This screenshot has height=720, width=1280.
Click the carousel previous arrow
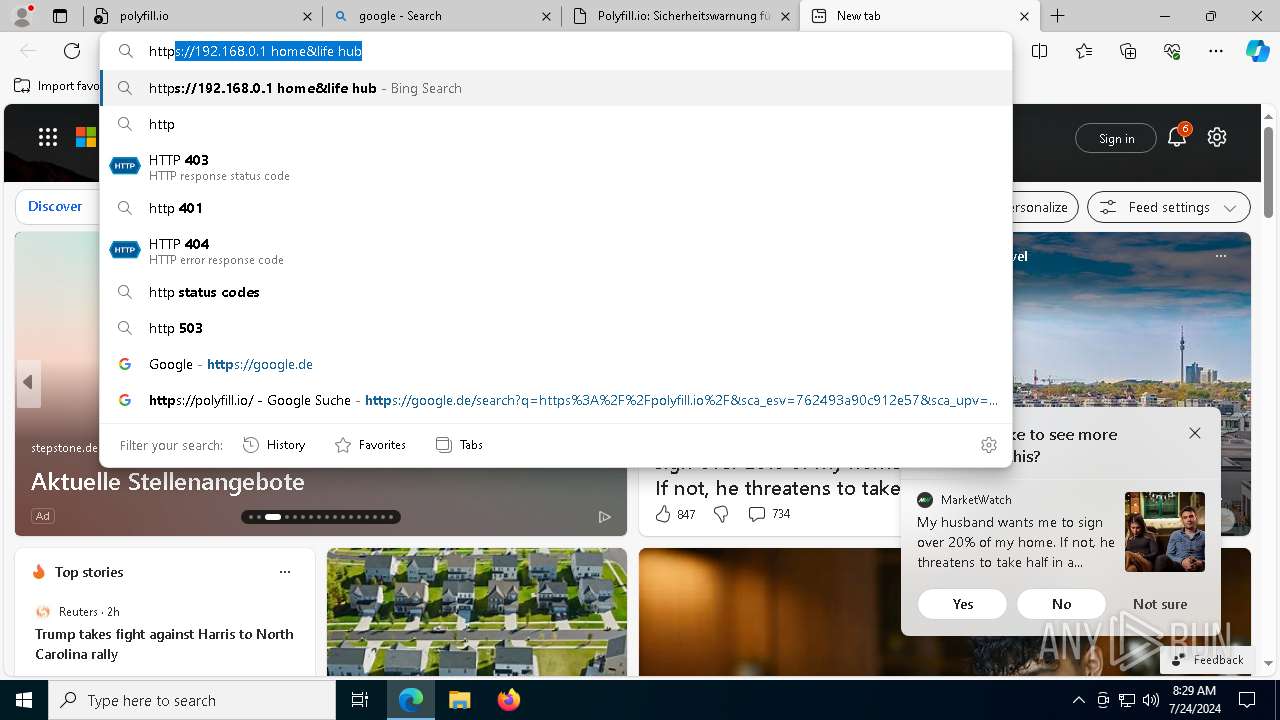click(28, 382)
